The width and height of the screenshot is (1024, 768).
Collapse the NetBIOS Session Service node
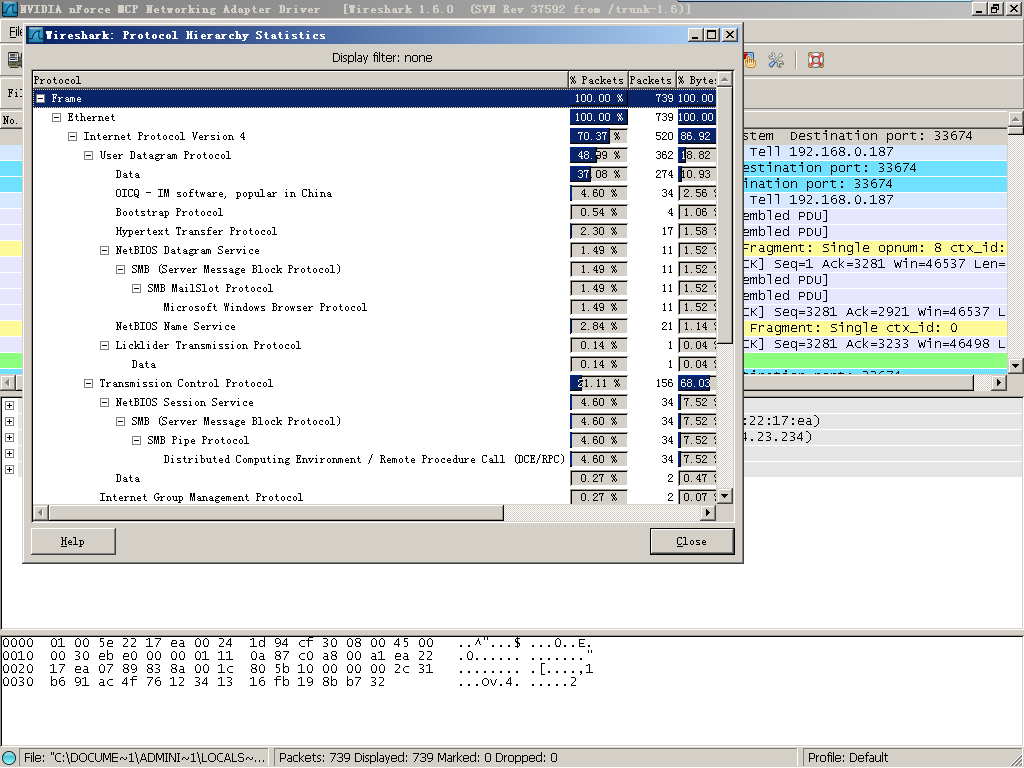pyautogui.click(x=104, y=402)
